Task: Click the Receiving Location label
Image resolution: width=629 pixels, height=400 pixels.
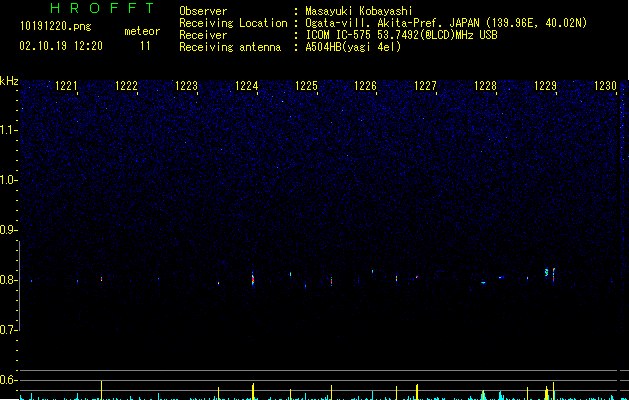Action: 233,23
